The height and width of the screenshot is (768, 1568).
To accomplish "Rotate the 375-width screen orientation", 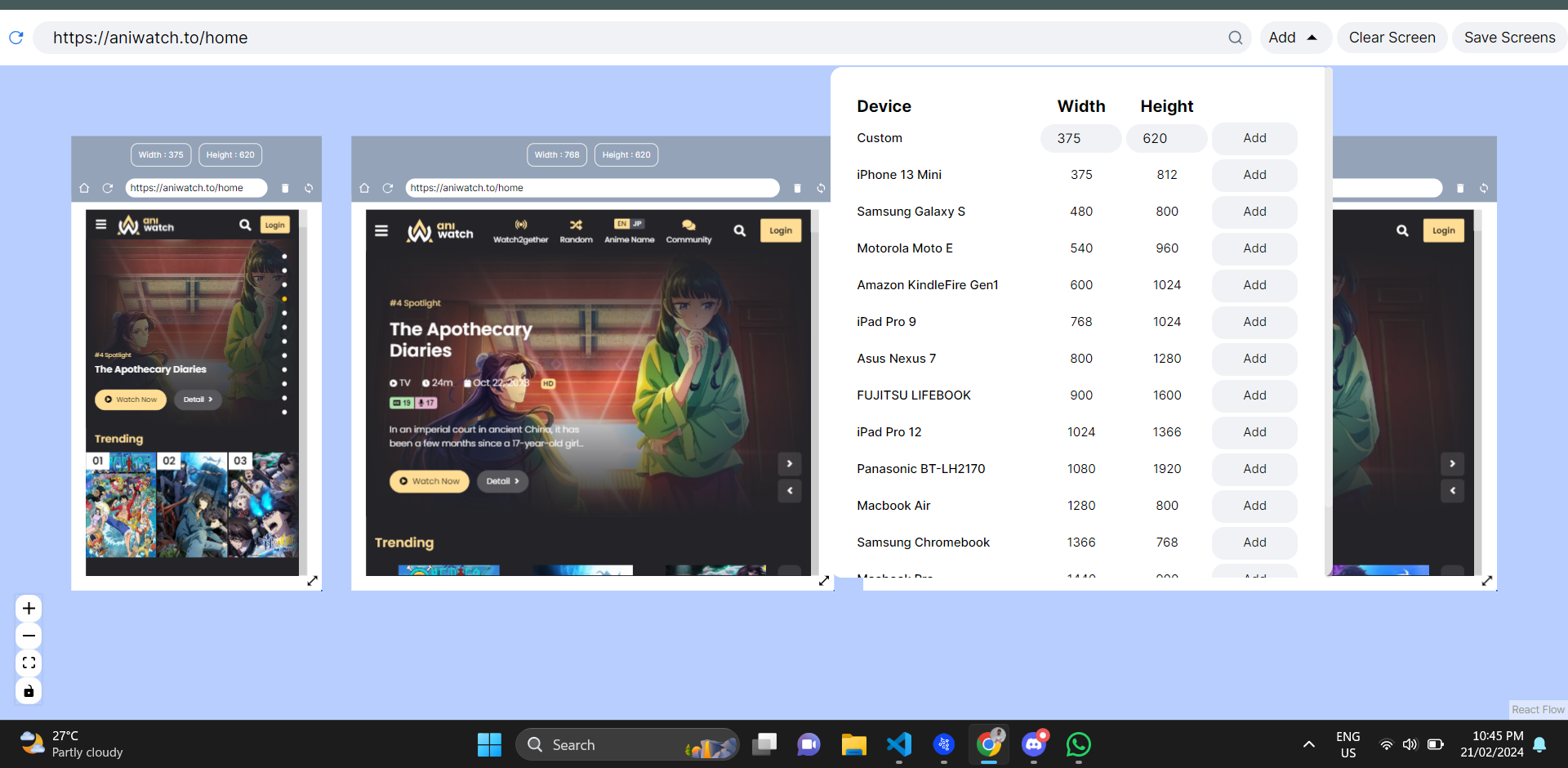I will click(309, 188).
